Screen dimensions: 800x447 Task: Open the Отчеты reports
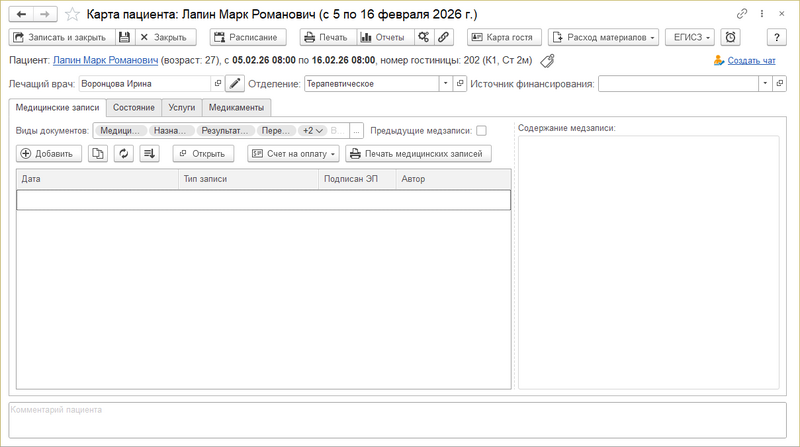point(385,37)
